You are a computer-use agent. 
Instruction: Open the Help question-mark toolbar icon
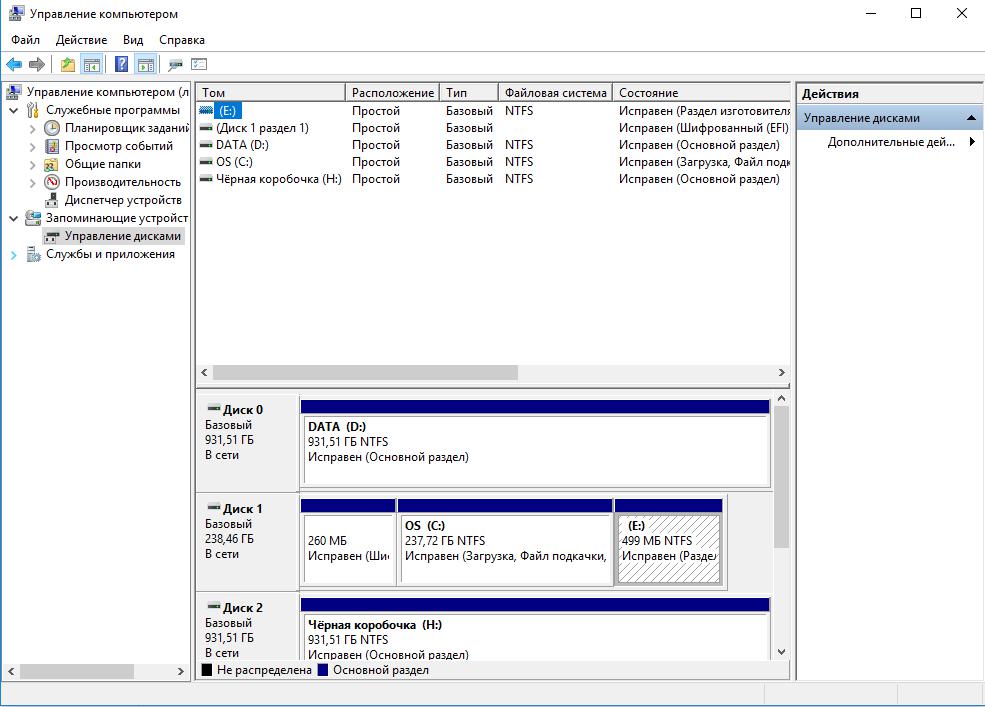122,64
